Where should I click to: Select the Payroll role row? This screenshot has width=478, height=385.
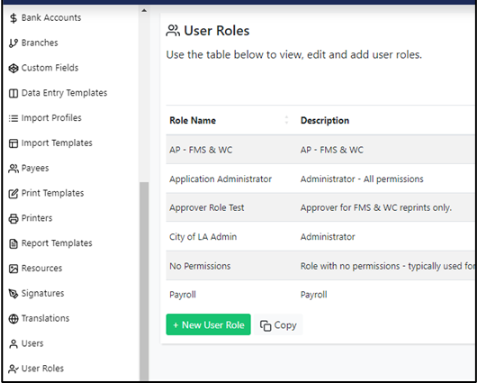tap(320, 295)
